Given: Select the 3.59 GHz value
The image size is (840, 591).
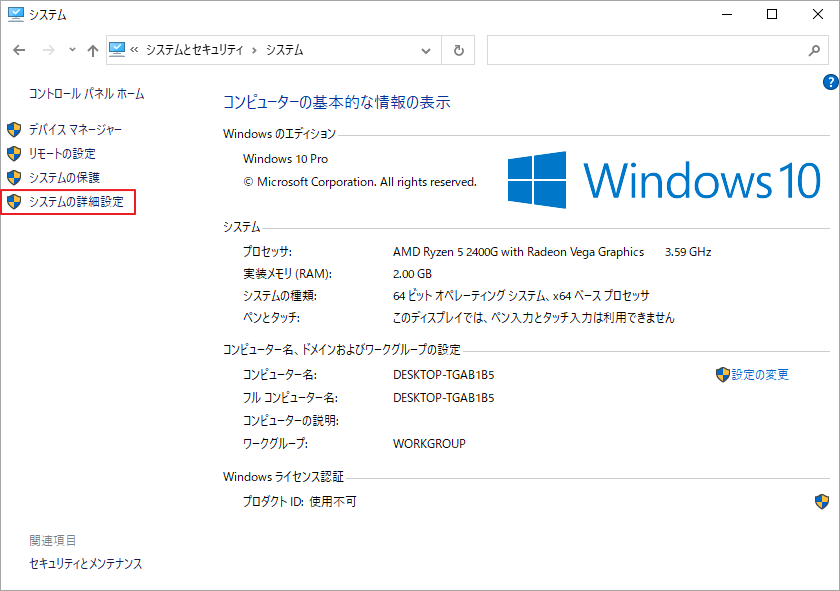Looking at the screenshot, I should (x=688, y=252).
